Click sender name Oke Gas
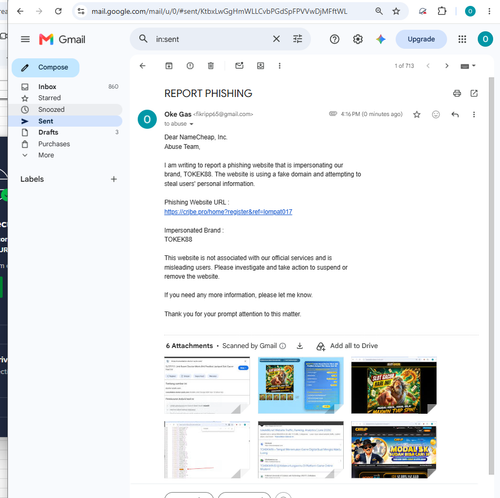Screen dimensions: 500x498 click(x=178, y=114)
